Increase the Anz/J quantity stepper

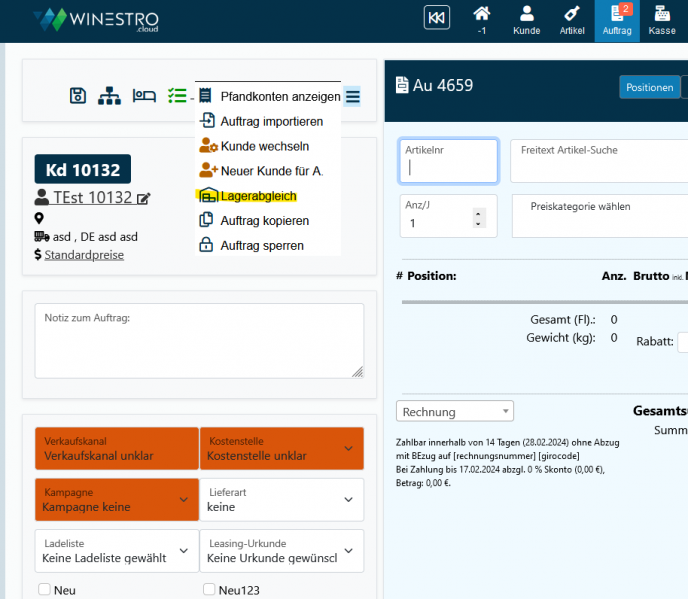[478, 212]
